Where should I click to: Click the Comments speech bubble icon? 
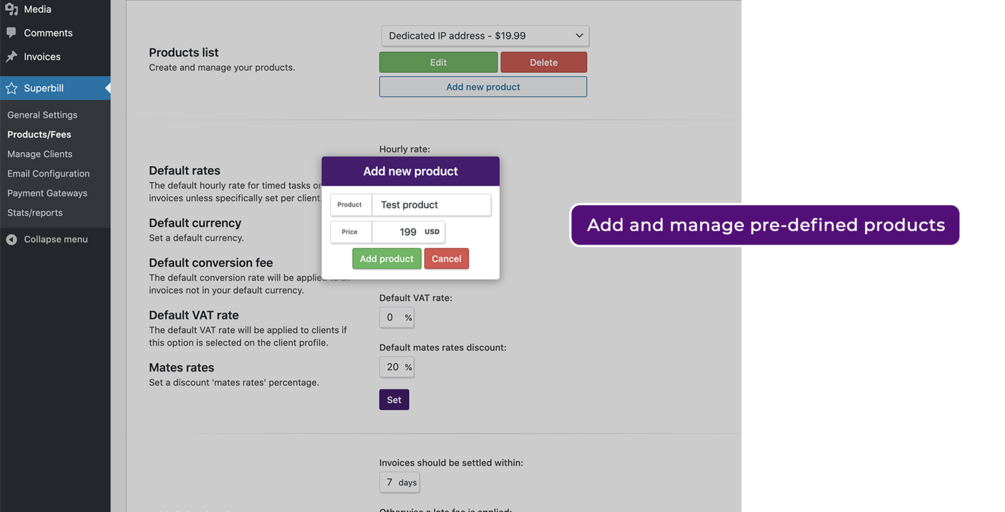[12, 33]
